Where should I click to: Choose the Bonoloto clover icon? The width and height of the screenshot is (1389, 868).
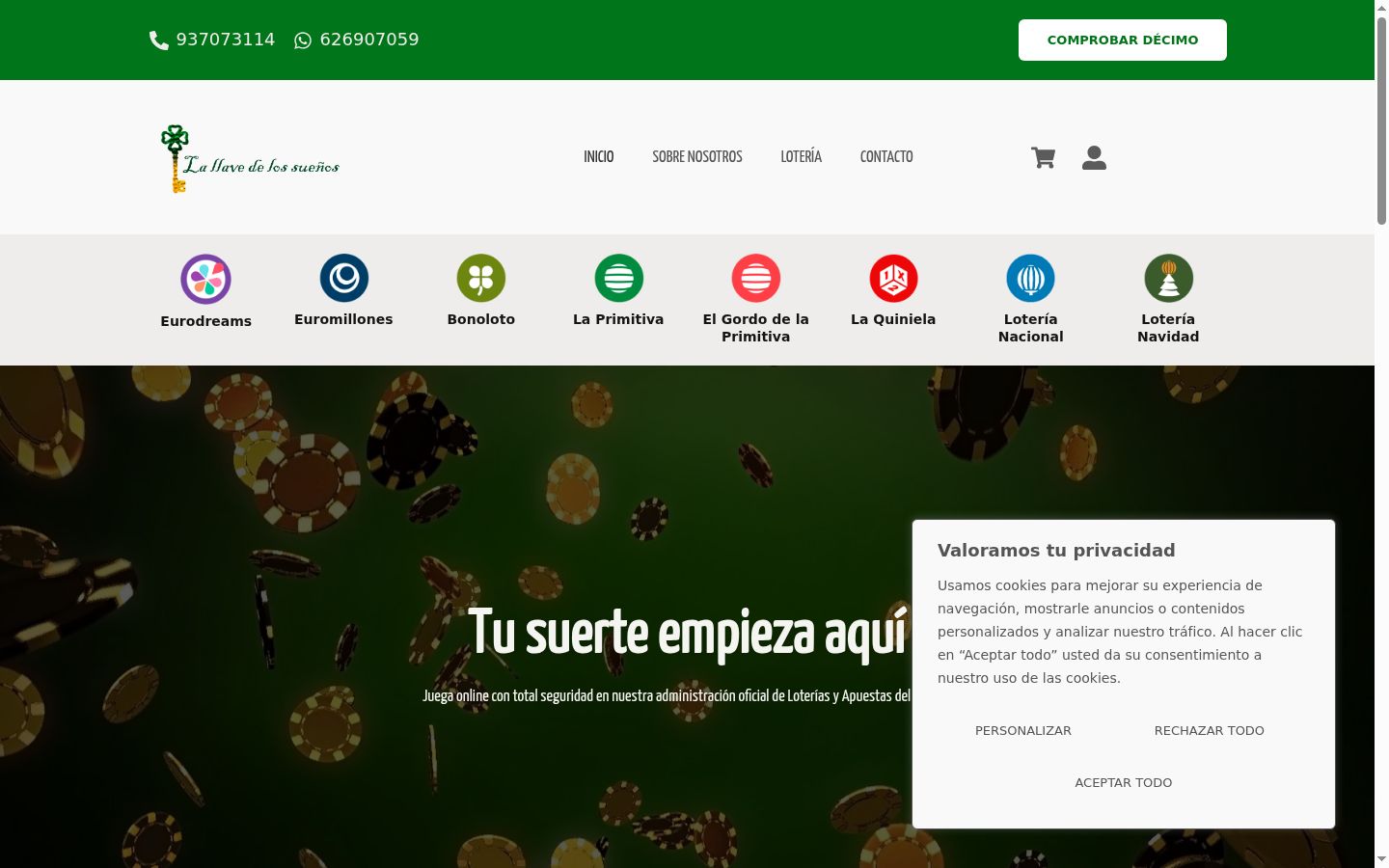(x=481, y=278)
